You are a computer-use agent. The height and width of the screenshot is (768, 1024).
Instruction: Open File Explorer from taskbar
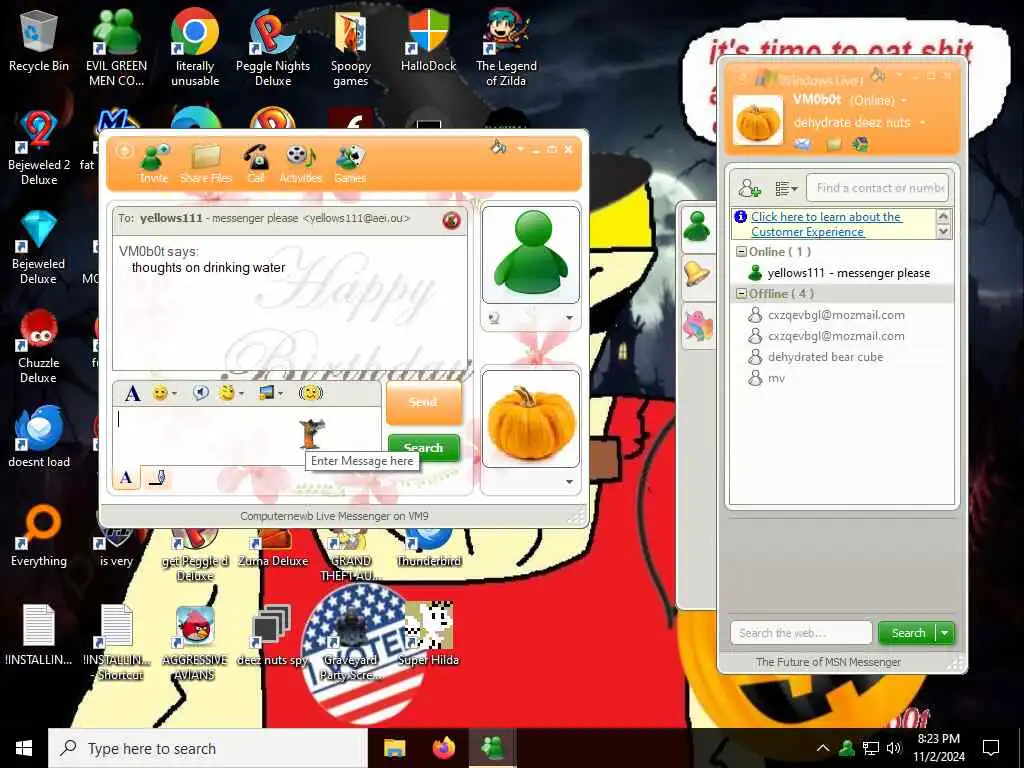pyautogui.click(x=394, y=748)
